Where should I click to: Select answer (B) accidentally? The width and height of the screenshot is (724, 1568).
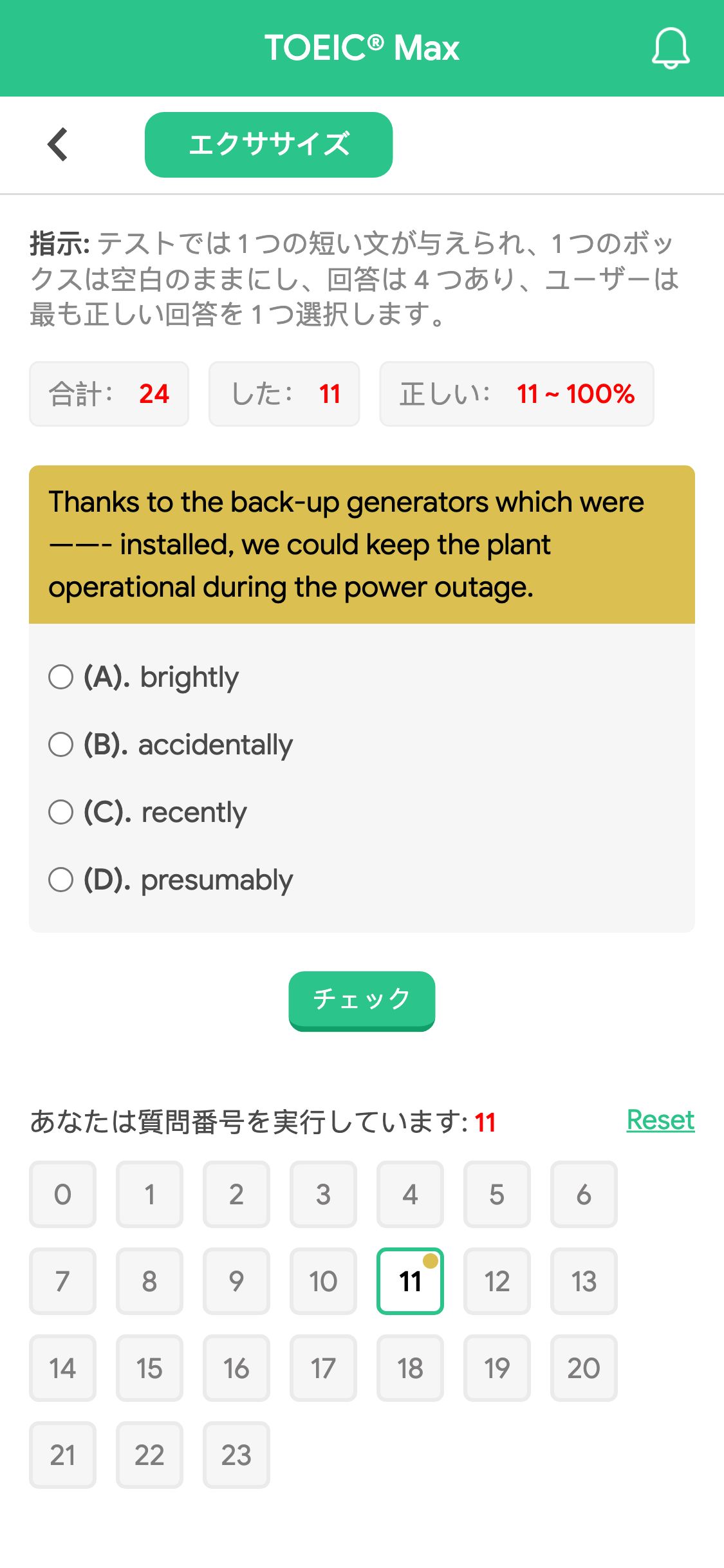(x=171, y=745)
